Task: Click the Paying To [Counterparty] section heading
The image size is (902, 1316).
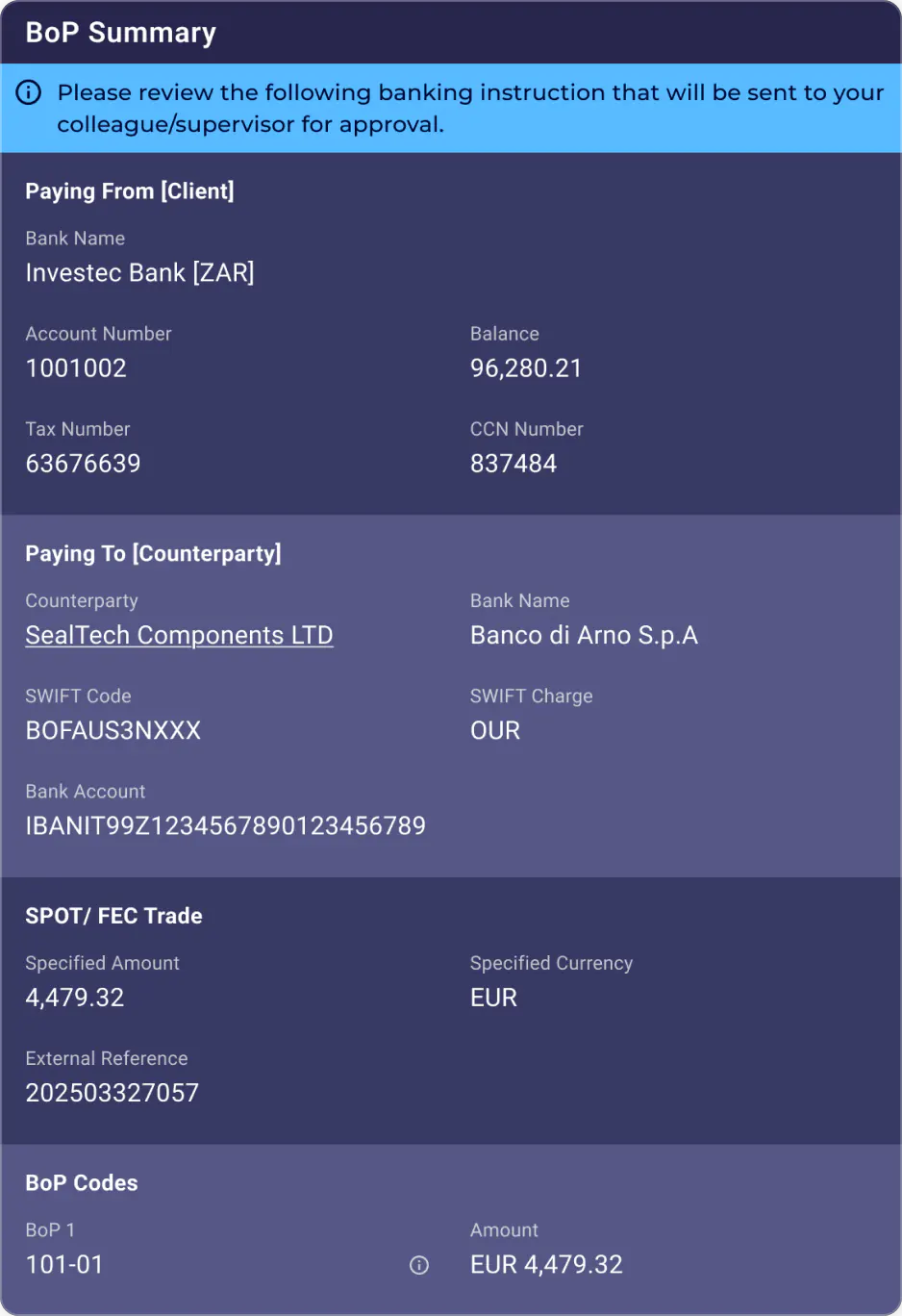Action: (153, 553)
